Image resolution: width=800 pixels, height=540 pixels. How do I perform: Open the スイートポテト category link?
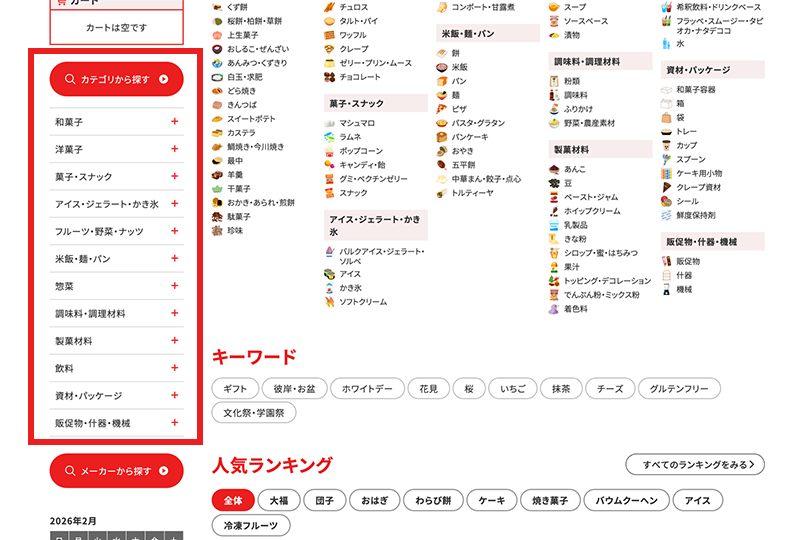coord(252,119)
